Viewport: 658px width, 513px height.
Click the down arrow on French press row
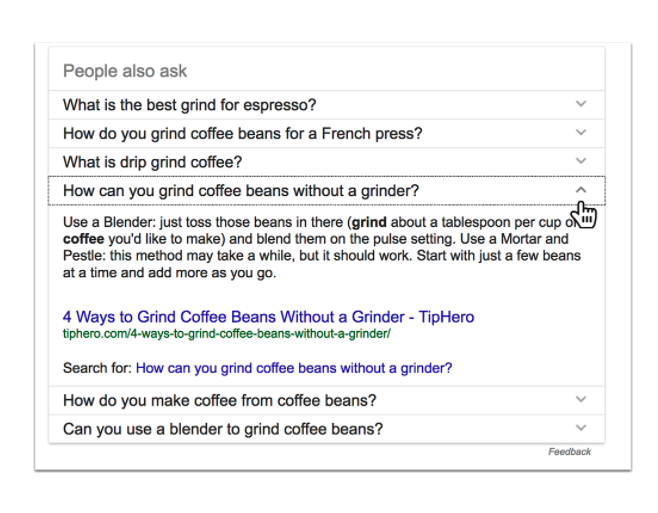581,133
